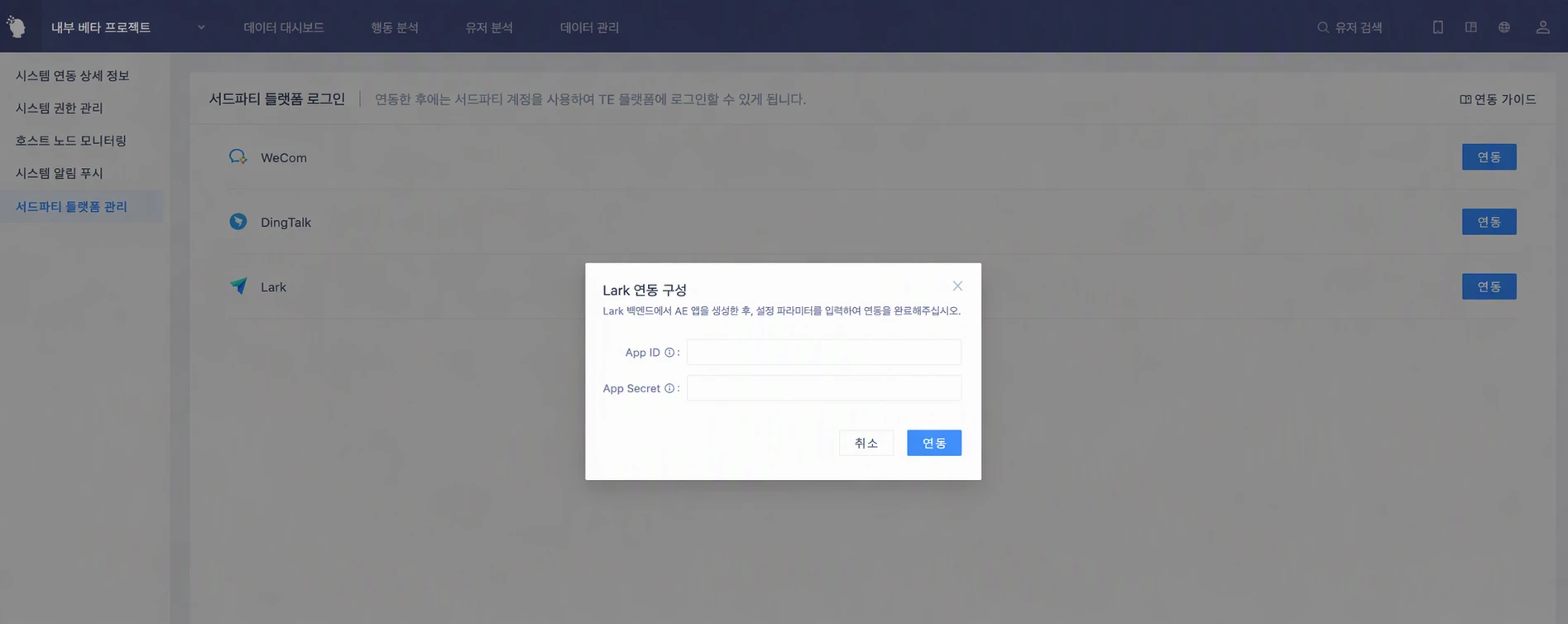1568x624 pixels.
Task: Click the App ID info icon
Action: 669,353
